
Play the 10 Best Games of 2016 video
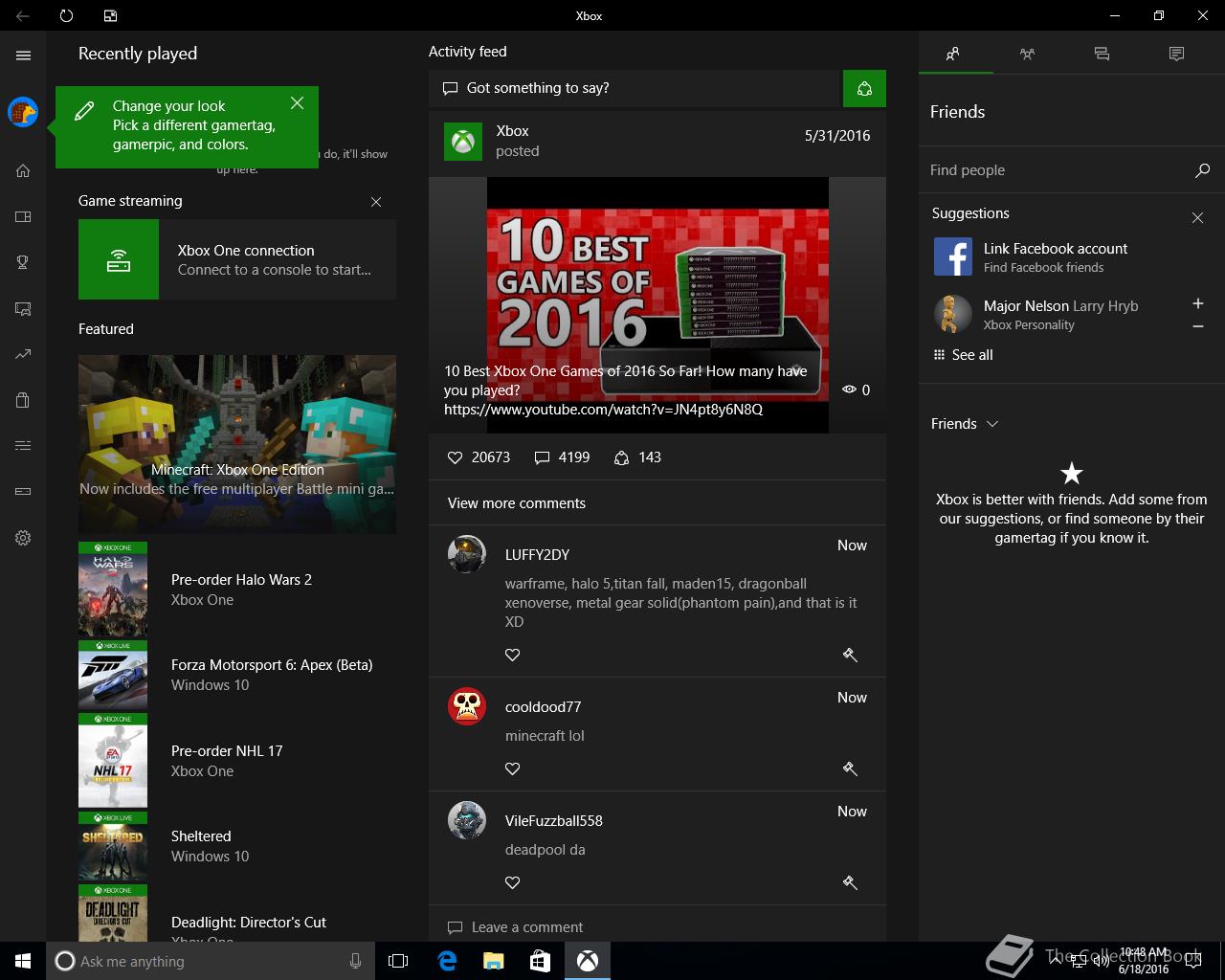(x=657, y=304)
